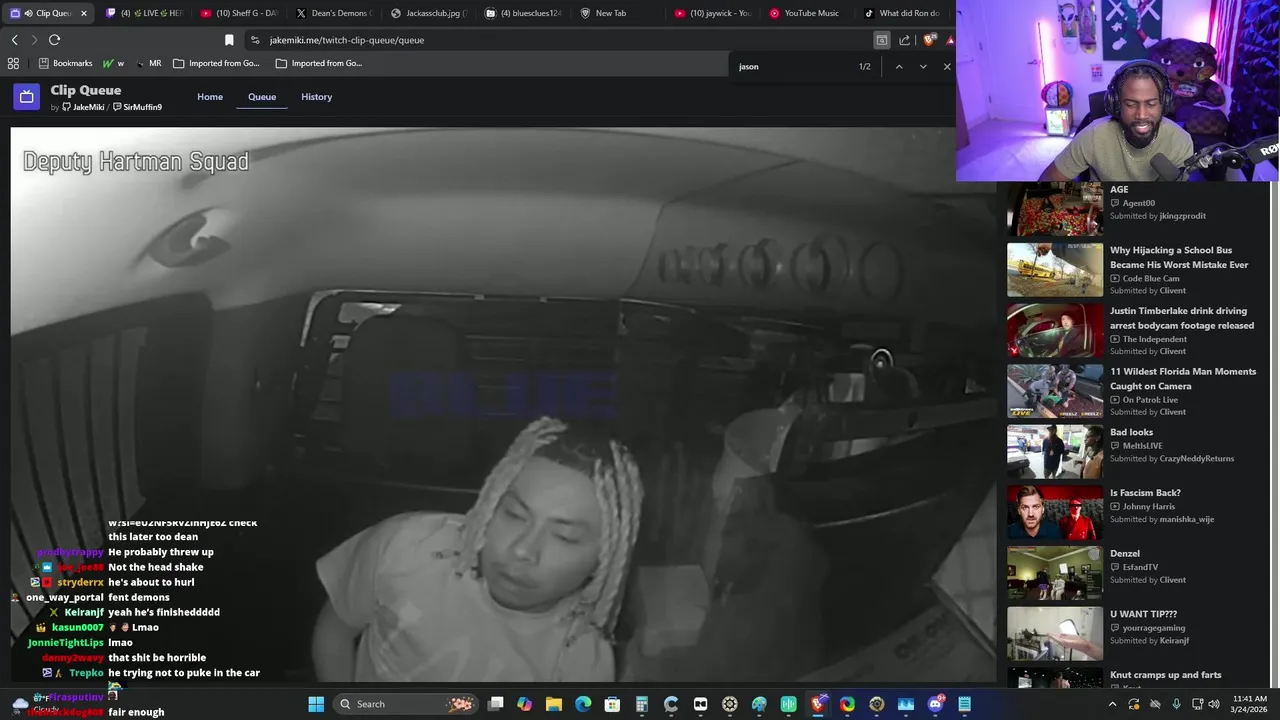1280x720 pixels.
Task: Open Microsoft Edge from the taskbar
Action: pos(583,704)
